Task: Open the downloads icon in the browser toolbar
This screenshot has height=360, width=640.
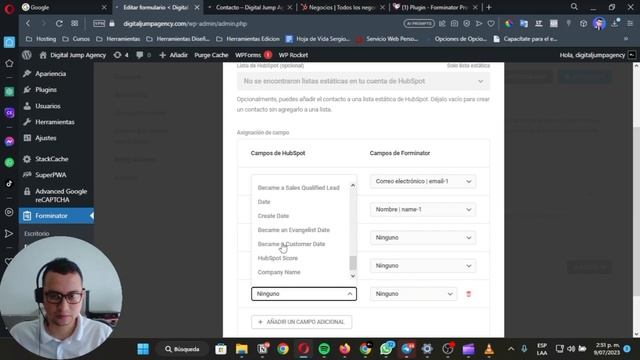Action: coord(615,24)
